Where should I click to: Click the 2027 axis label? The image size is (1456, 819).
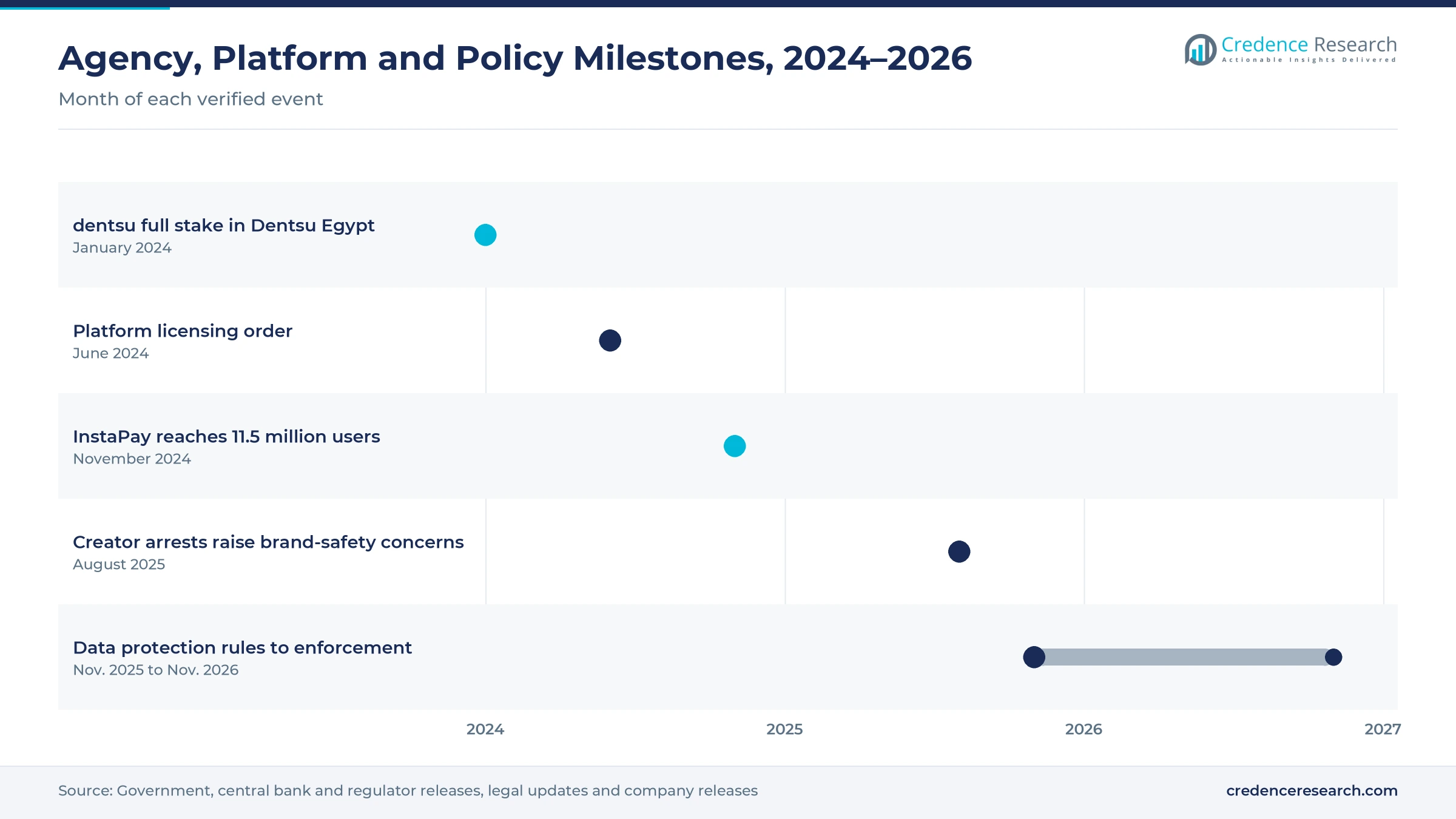(x=1383, y=729)
